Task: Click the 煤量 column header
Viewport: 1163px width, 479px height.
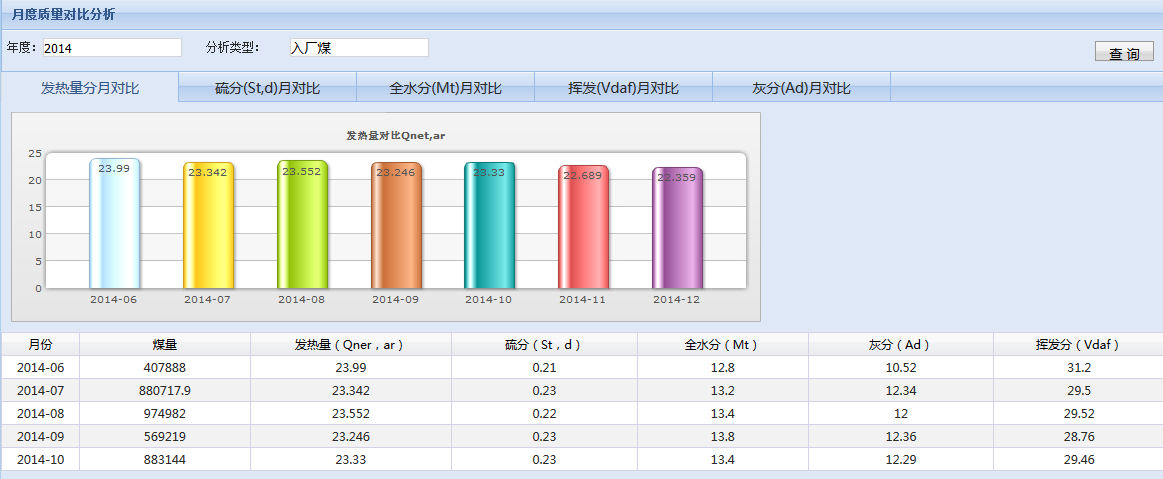Action: [165, 344]
